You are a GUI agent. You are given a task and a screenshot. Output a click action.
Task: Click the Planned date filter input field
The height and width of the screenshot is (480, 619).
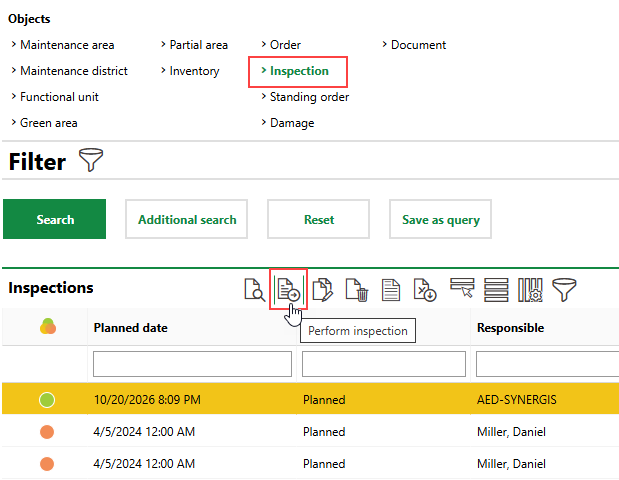[x=192, y=364]
